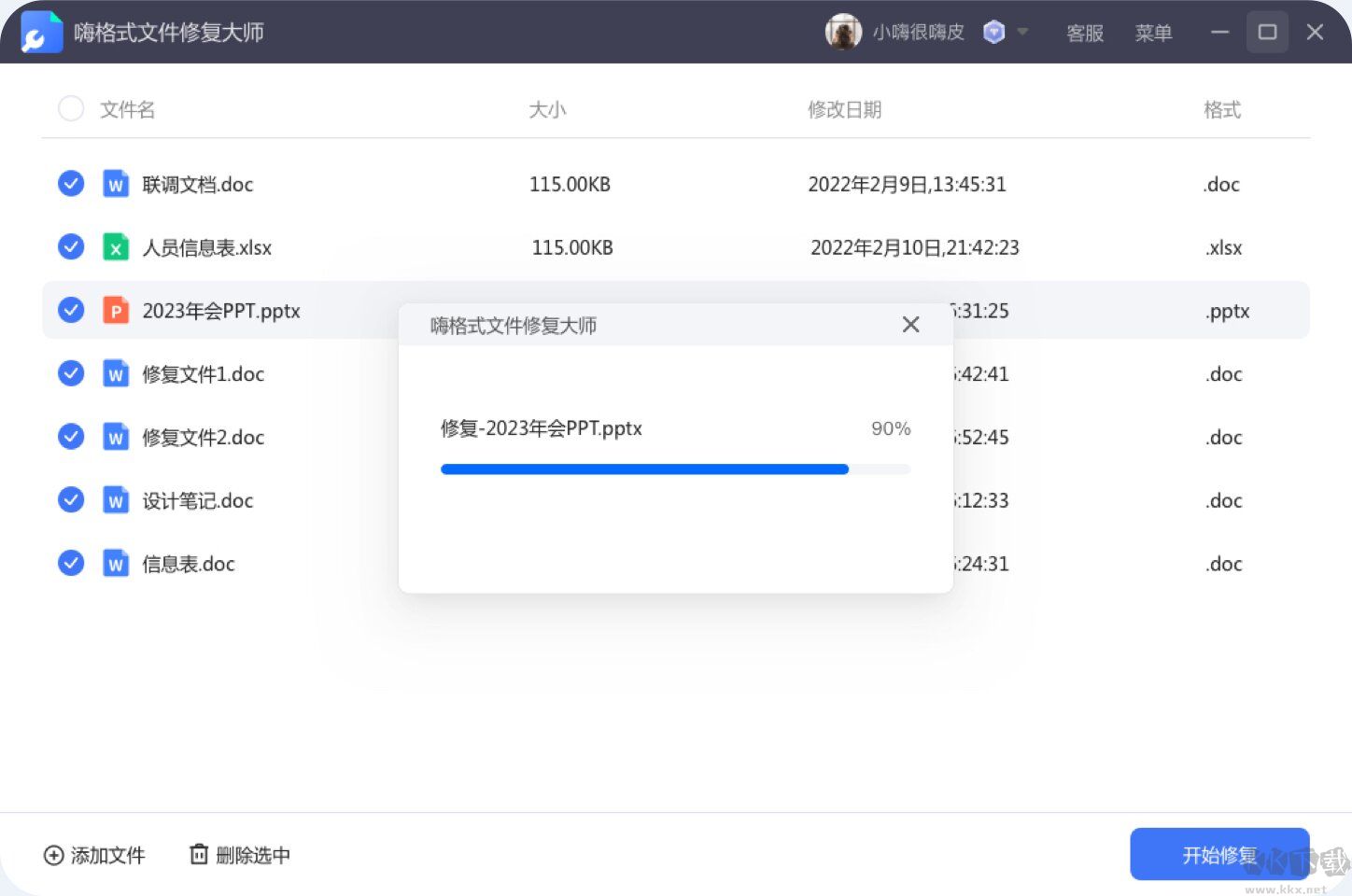Click Word icon of 联调文档.doc
The width and height of the screenshot is (1352, 896).
pyautogui.click(x=115, y=184)
